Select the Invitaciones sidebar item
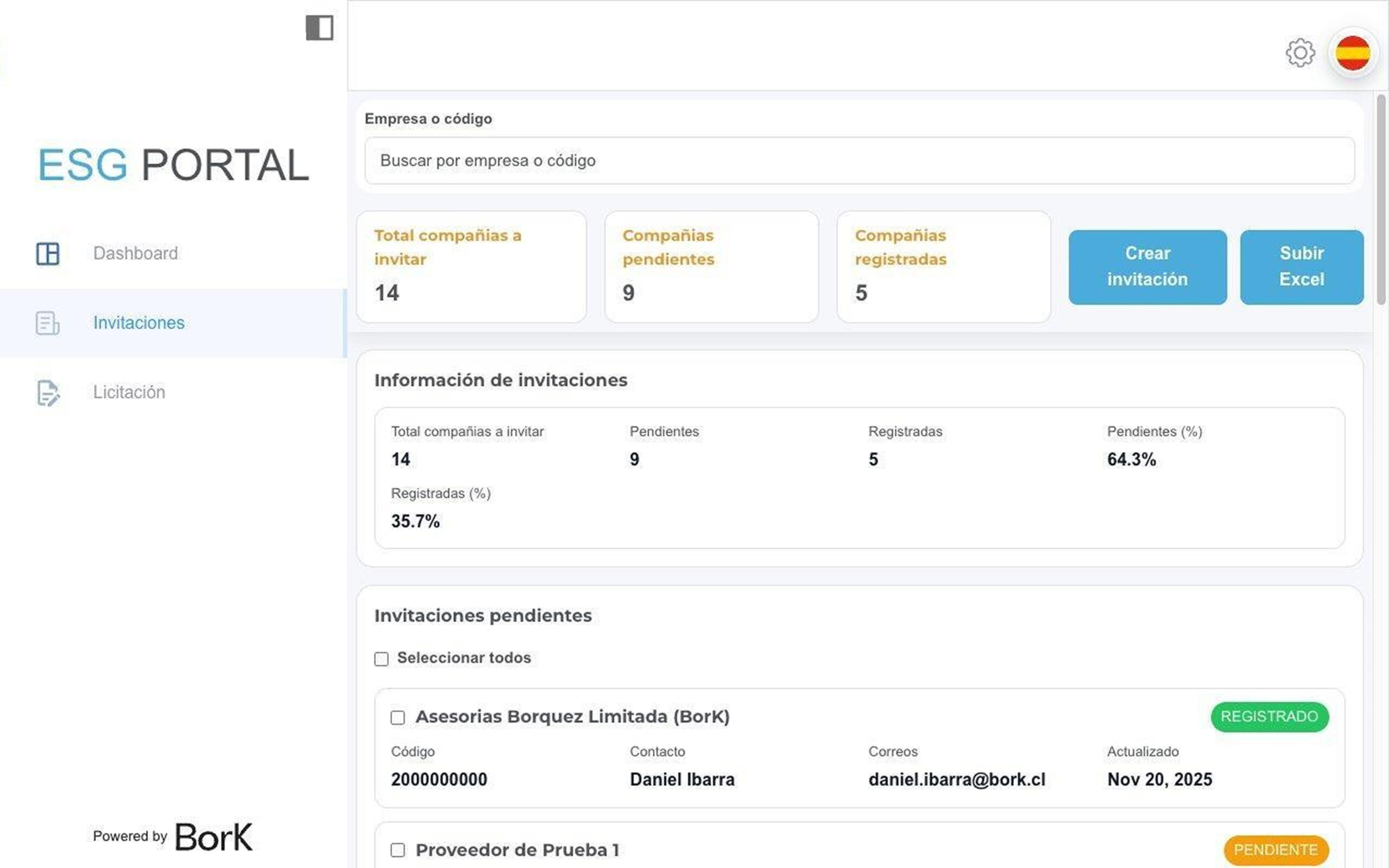This screenshot has width=1389, height=868. pos(139,323)
